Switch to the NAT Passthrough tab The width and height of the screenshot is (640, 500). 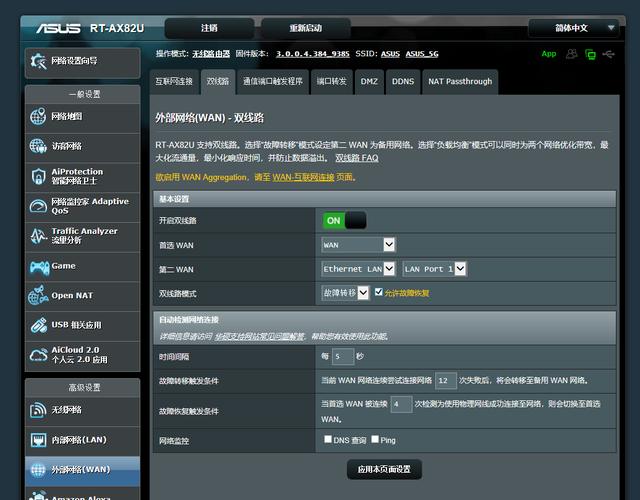click(x=460, y=82)
